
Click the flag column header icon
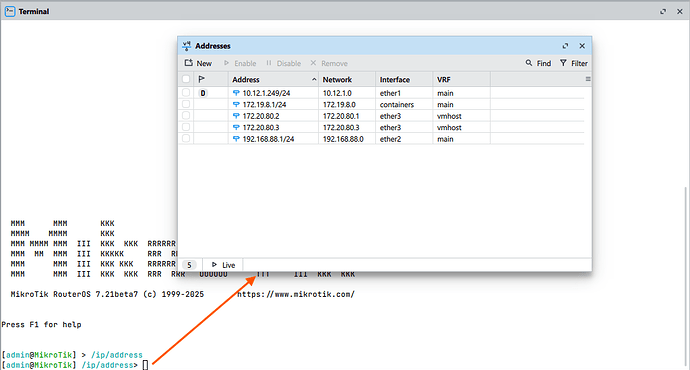pos(202,79)
